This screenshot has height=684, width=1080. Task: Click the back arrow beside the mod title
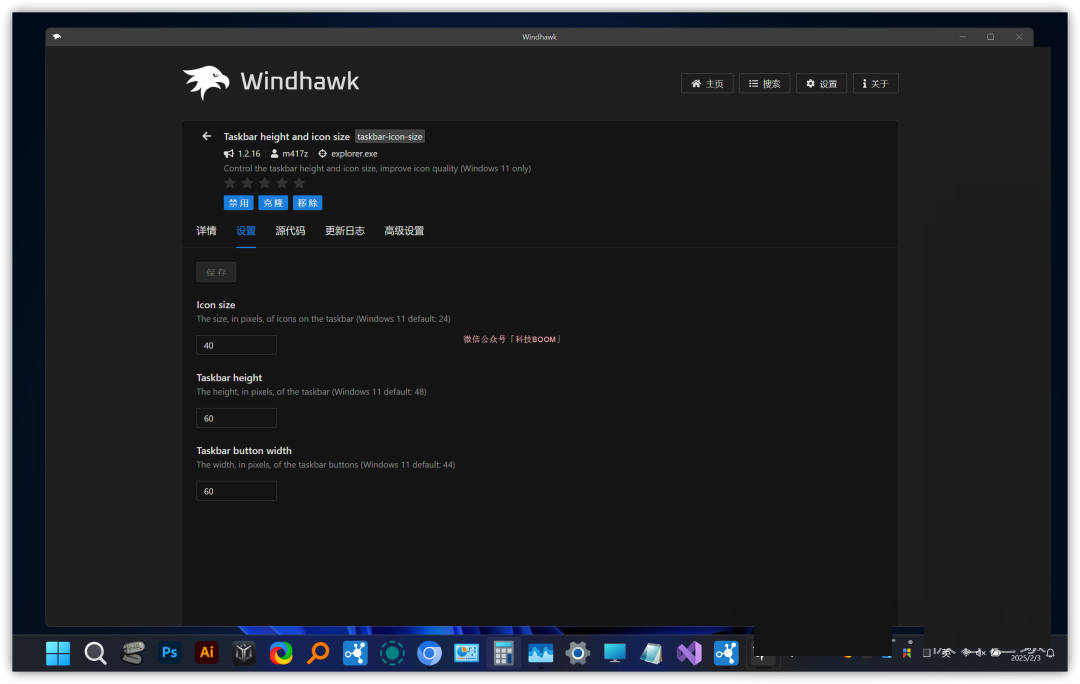point(206,136)
